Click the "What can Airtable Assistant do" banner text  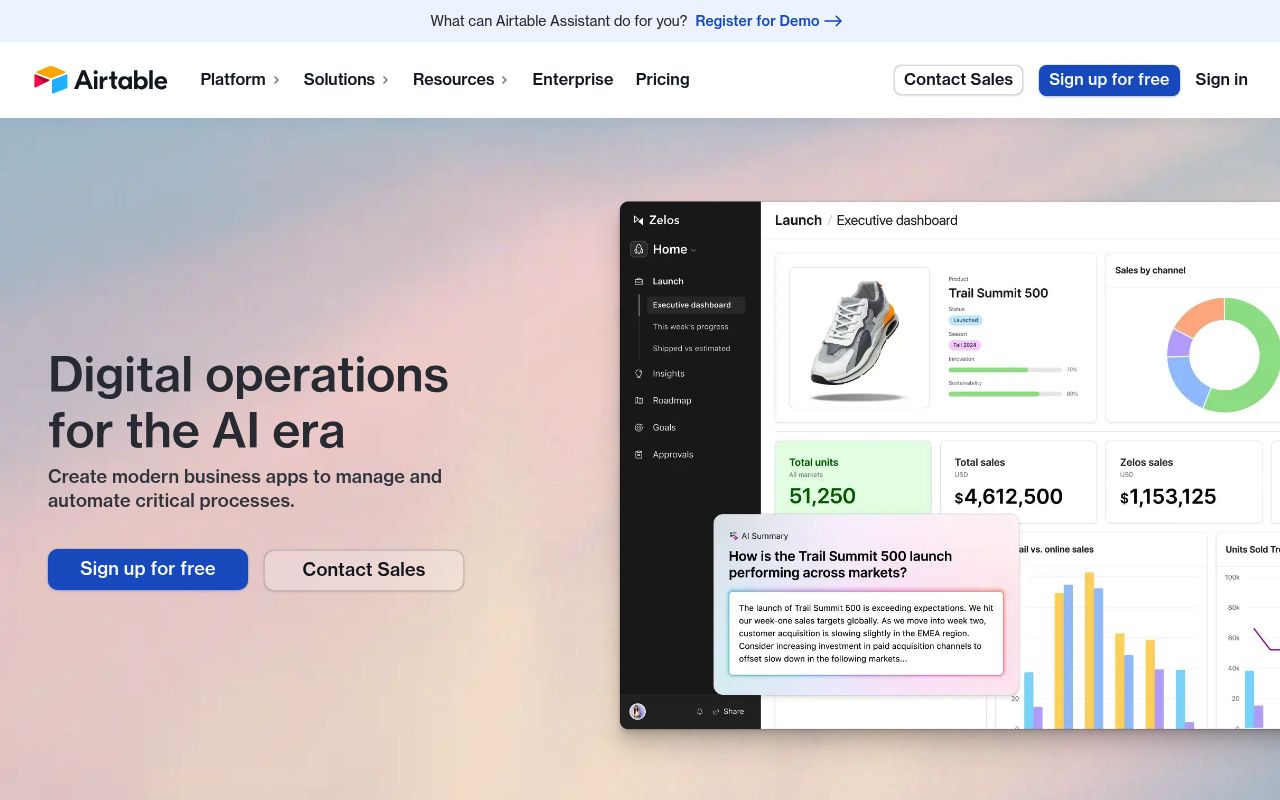pyautogui.click(x=559, y=21)
